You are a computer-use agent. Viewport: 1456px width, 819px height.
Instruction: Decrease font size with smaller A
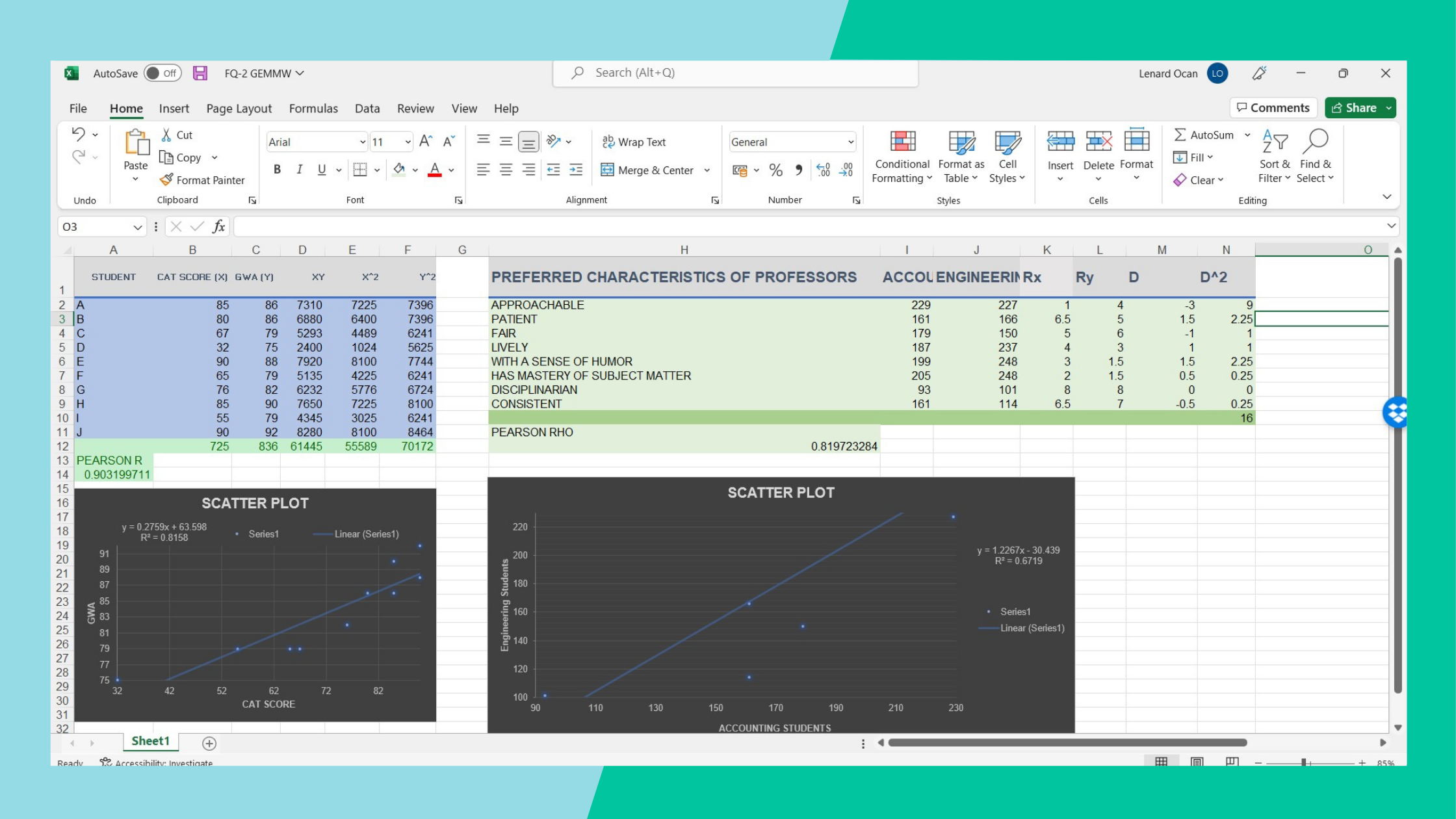449,141
